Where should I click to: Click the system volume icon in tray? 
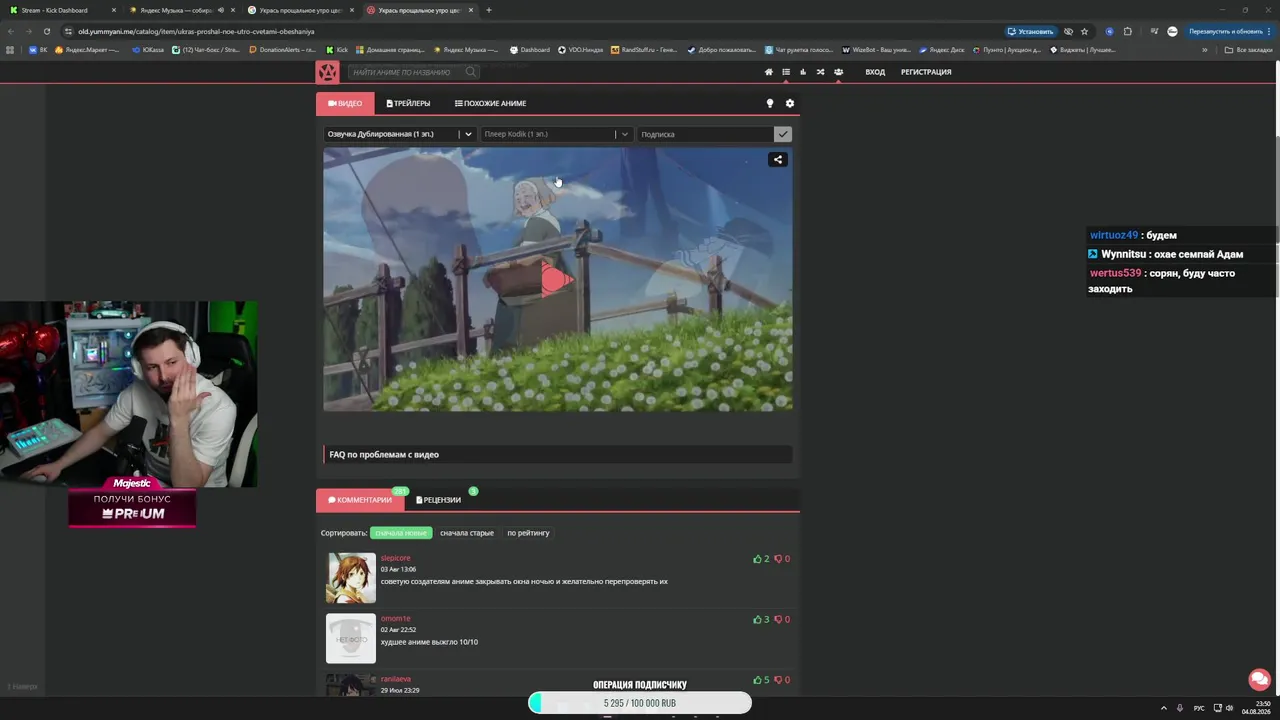point(1229,708)
